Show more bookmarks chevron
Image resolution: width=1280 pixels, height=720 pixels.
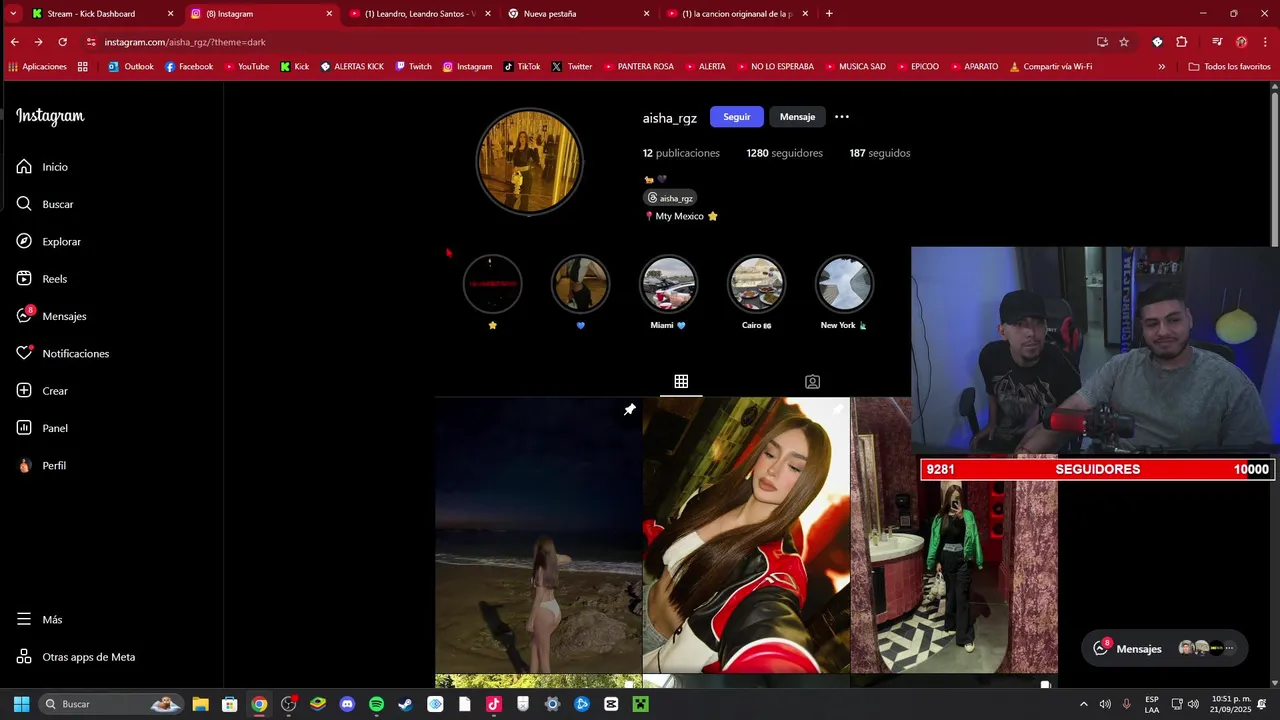coord(1161,67)
